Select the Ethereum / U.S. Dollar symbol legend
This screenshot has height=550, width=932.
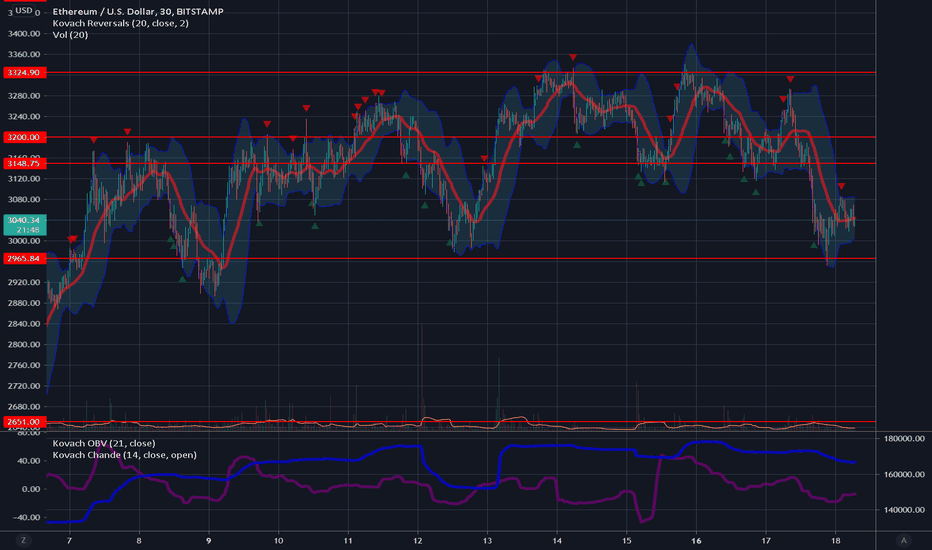[x=138, y=11]
